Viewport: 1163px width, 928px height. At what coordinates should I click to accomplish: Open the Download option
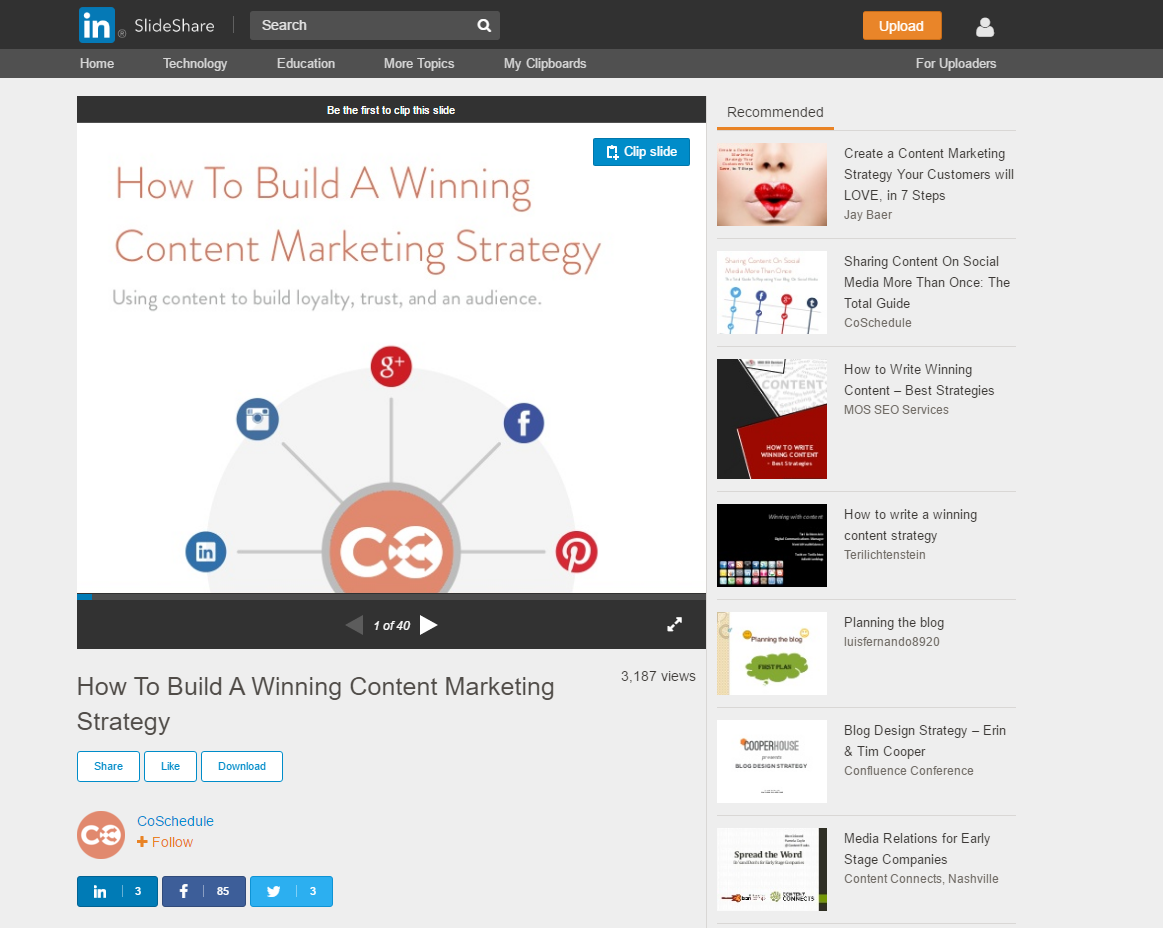click(x=241, y=766)
